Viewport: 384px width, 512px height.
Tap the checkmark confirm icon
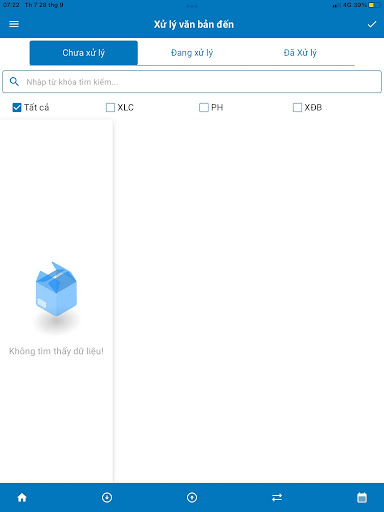pos(372,24)
